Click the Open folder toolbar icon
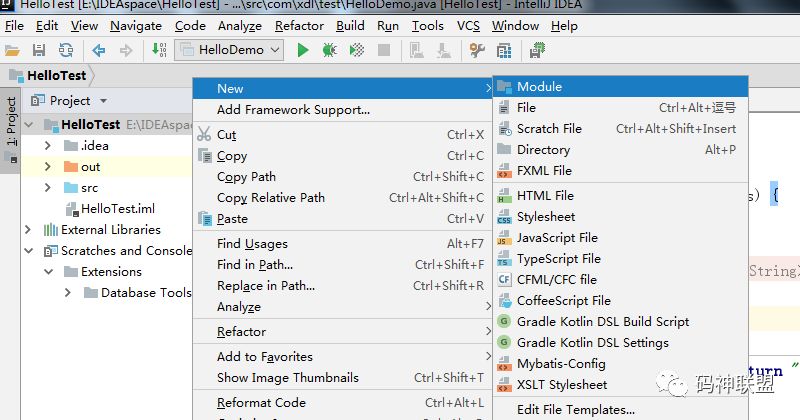 pyautogui.click(x=13, y=50)
